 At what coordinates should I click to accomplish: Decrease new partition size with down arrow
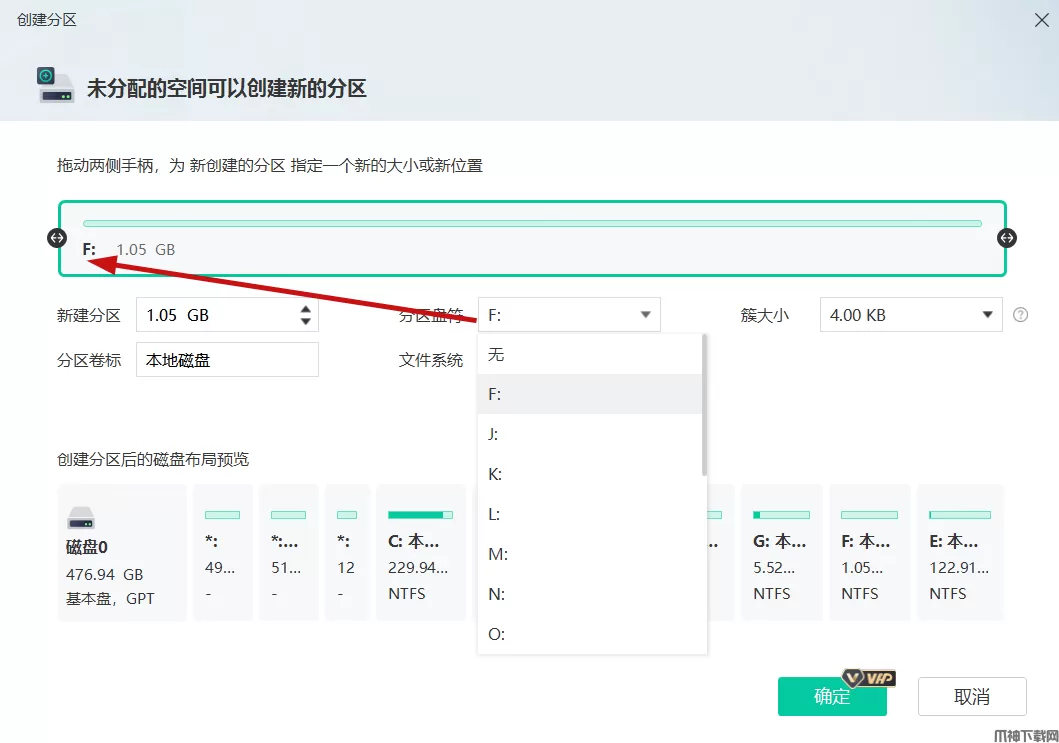click(305, 321)
